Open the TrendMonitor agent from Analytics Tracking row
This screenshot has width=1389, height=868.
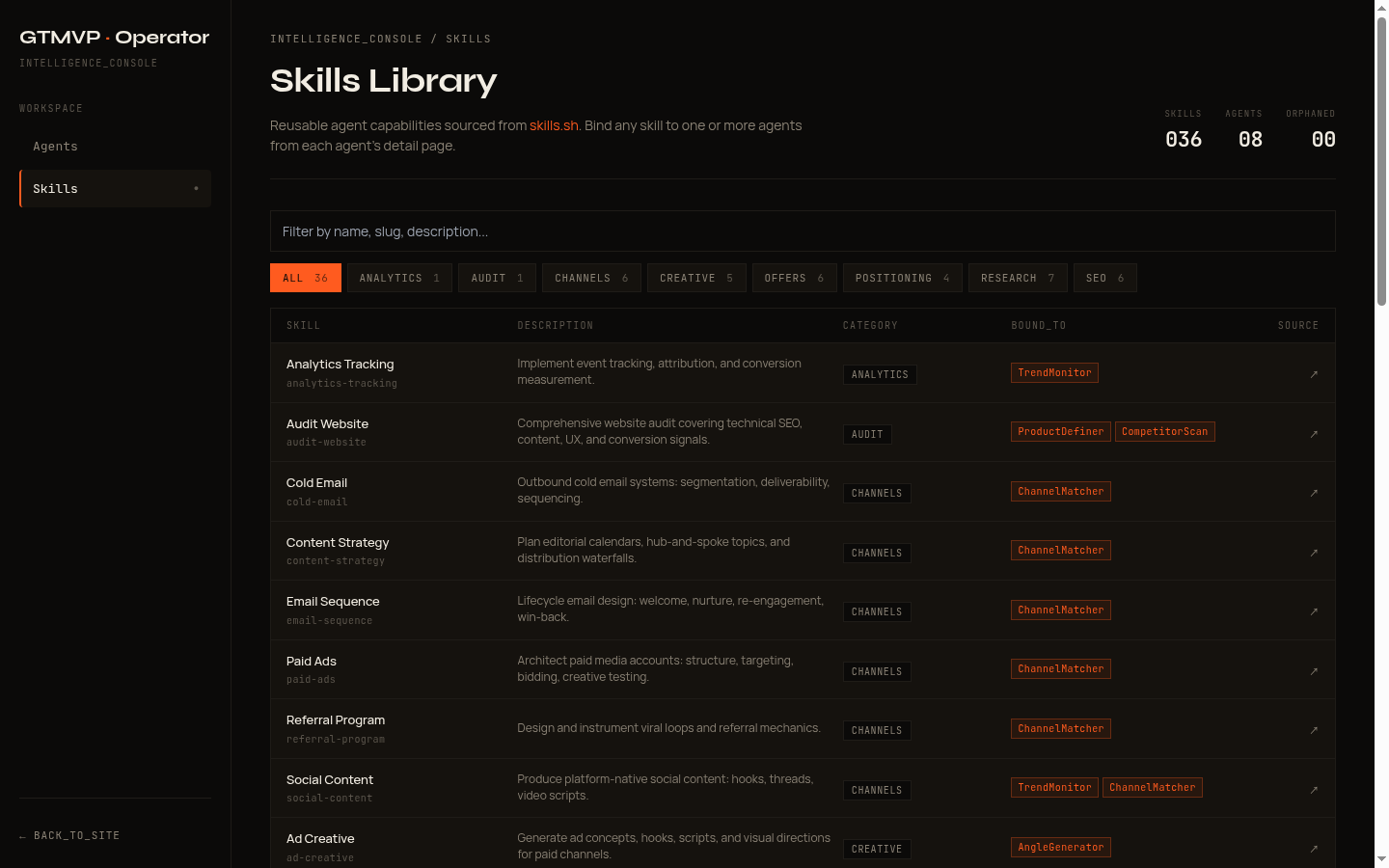[x=1054, y=372]
